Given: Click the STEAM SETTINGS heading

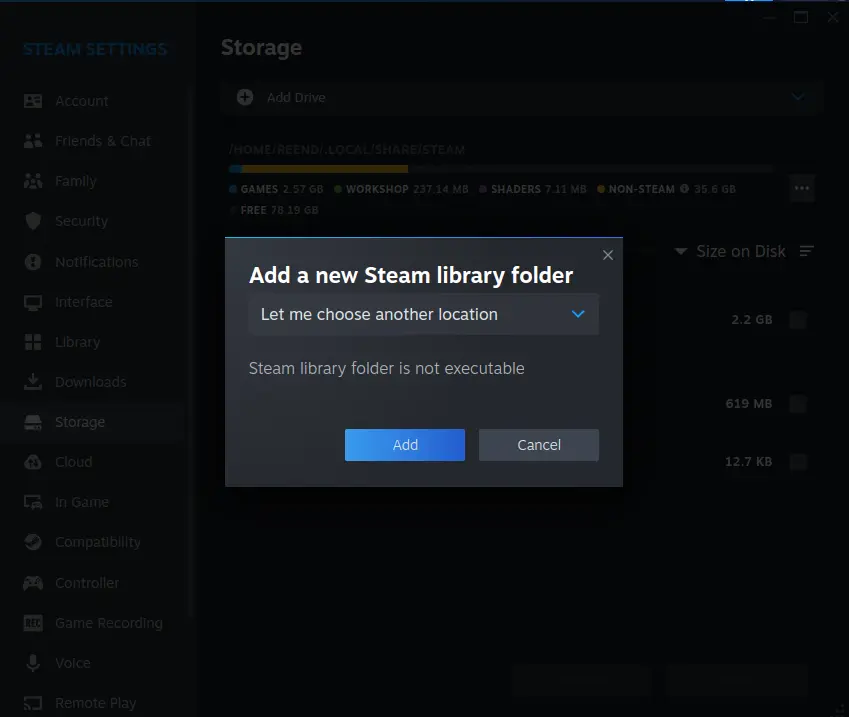Looking at the screenshot, I should [x=95, y=49].
